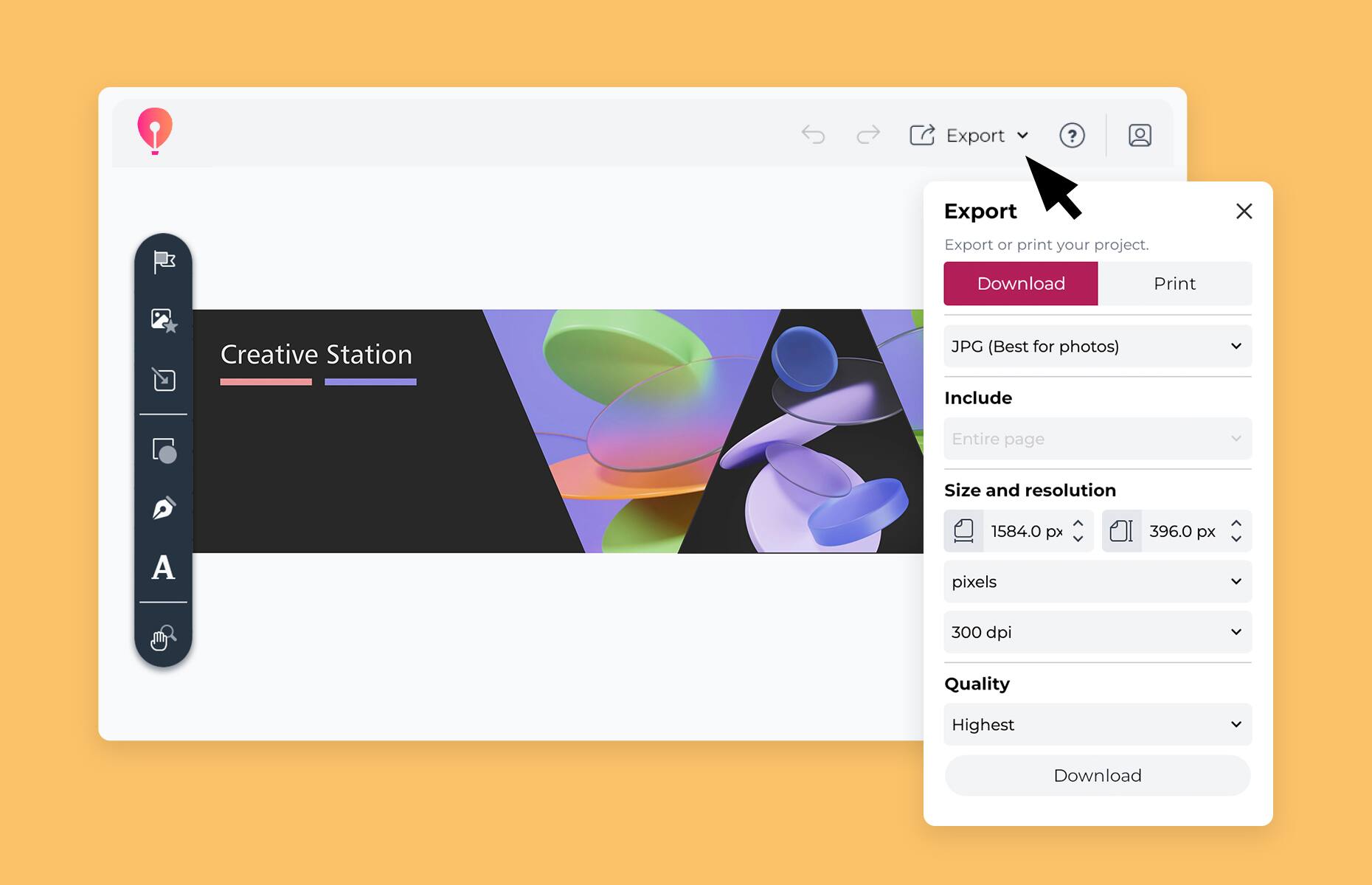Select the flag templates tool in sidebar
Viewport: 1372px width, 885px height.
pos(164,261)
